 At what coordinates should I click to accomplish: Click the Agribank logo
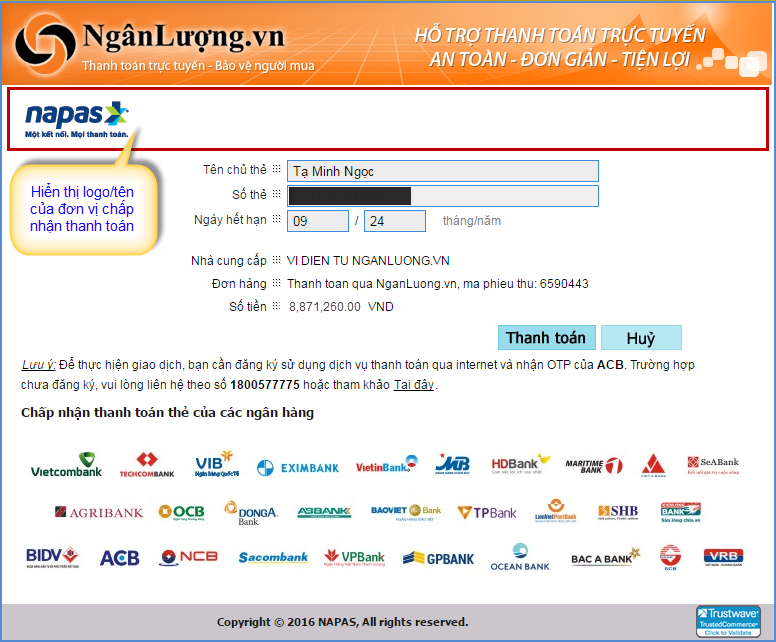coord(99,512)
